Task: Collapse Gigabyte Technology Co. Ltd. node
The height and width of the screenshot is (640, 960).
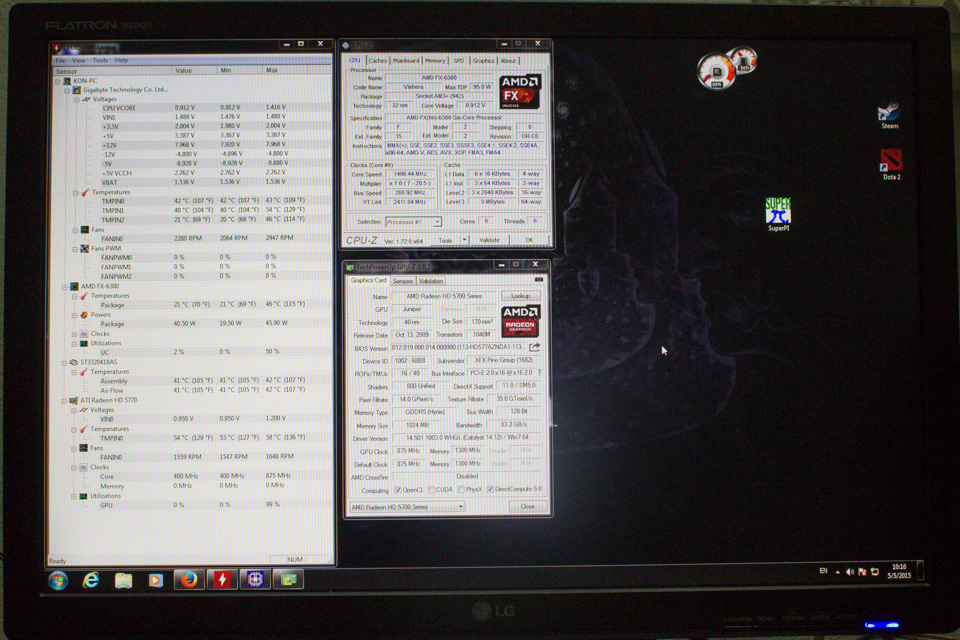Action: [67, 91]
